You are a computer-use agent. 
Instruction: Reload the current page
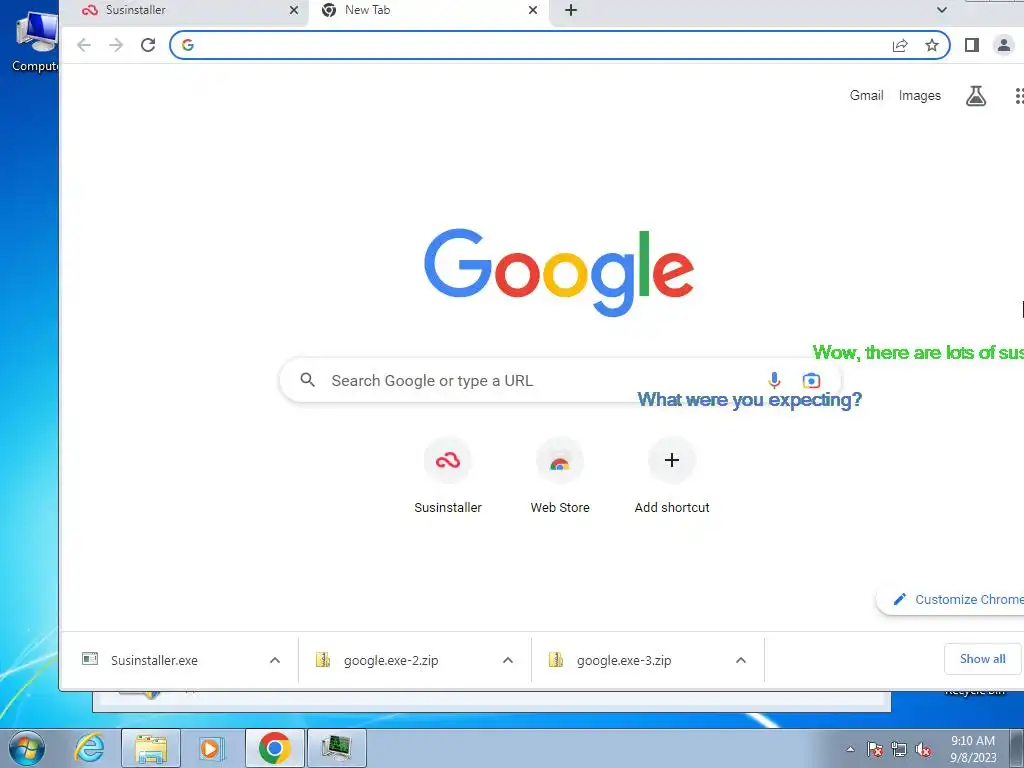point(148,45)
